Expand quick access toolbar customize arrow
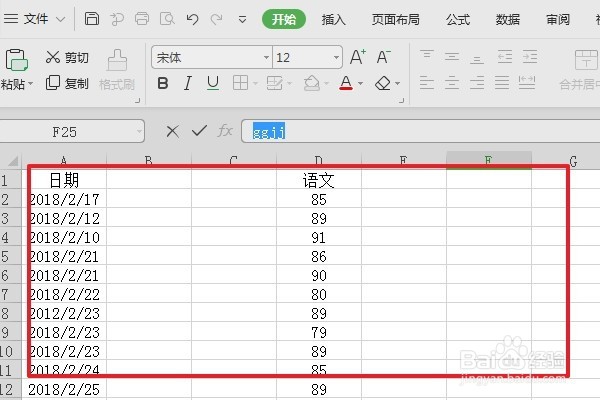This screenshot has height=400, width=600. (242, 19)
